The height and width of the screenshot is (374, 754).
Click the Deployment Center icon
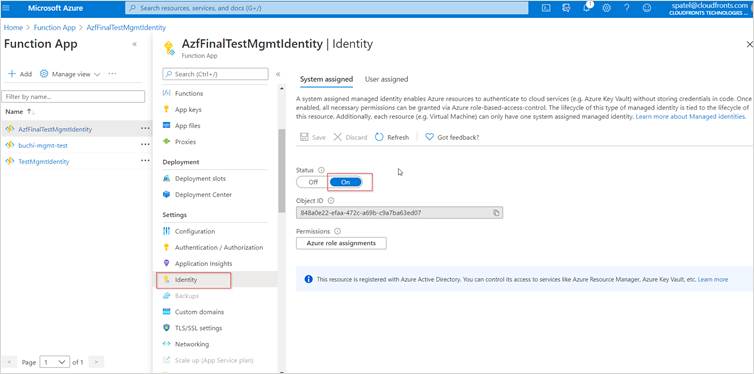coord(167,194)
